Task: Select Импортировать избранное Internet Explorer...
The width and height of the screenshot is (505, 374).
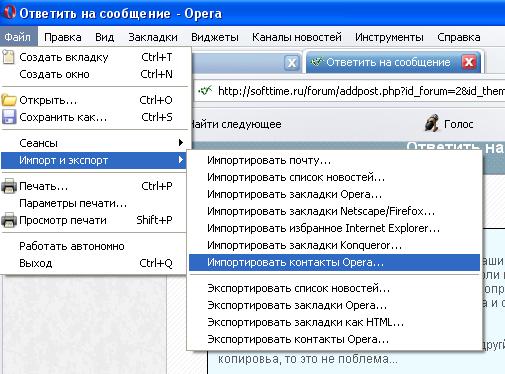Action: [334, 228]
